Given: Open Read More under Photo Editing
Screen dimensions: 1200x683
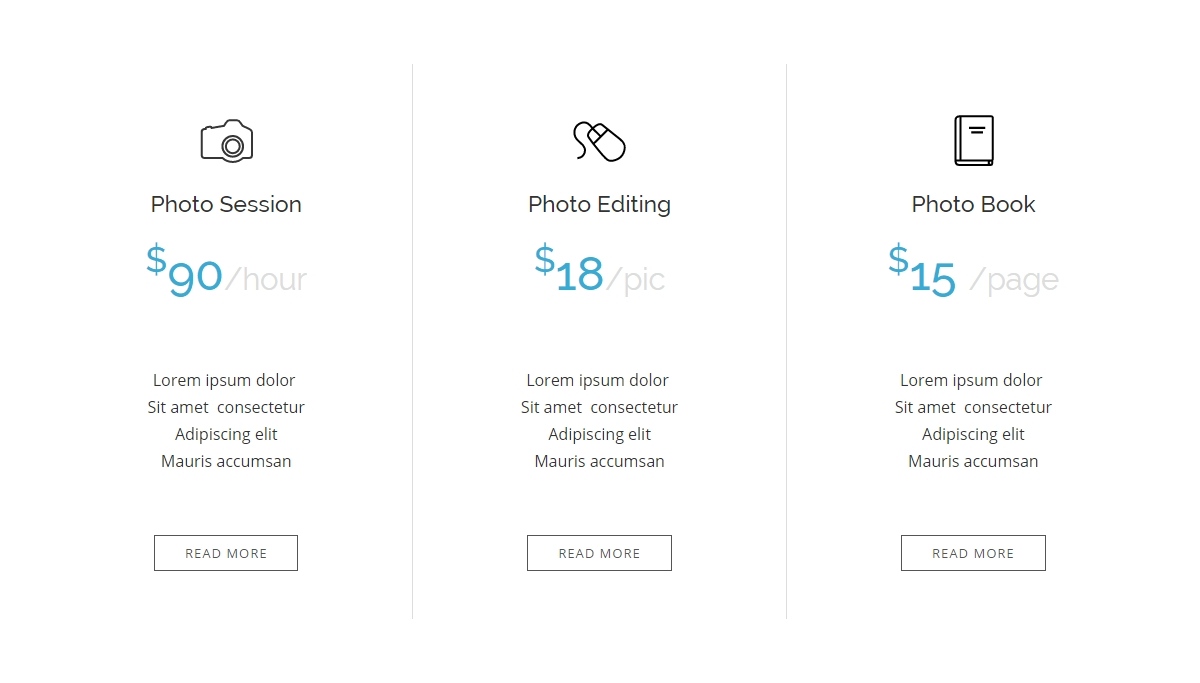Looking at the screenshot, I should click(599, 553).
